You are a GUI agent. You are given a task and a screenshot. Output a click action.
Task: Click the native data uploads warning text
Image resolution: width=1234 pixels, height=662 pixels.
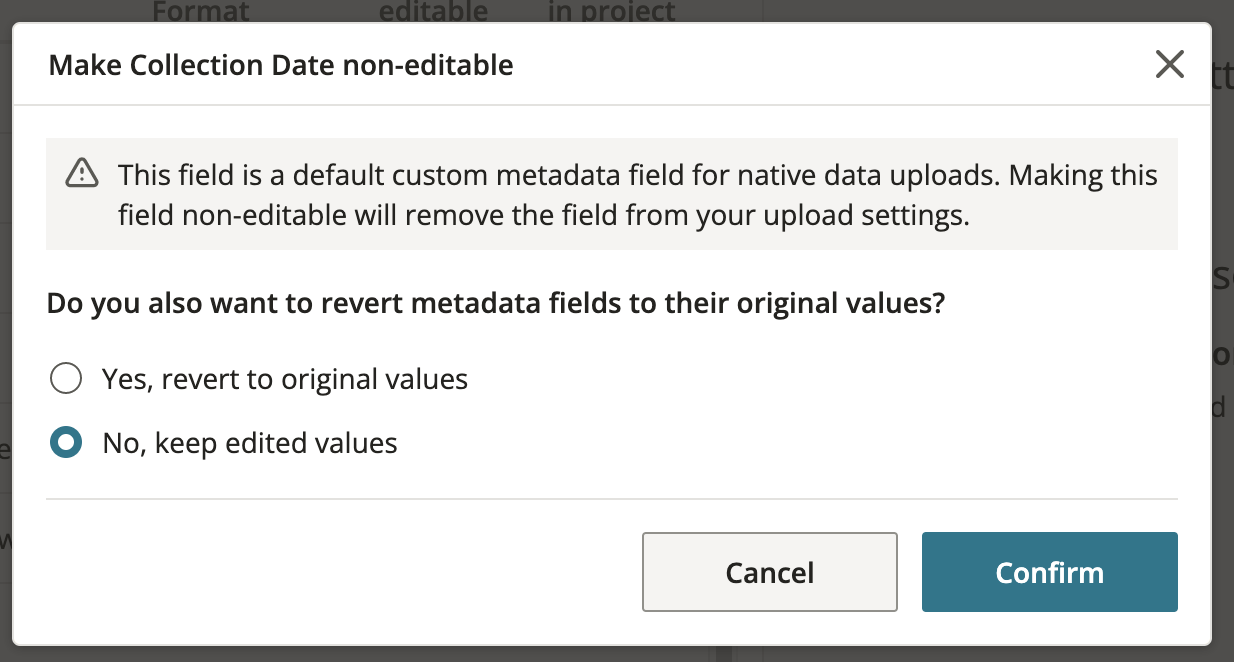[x=638, y=195]
